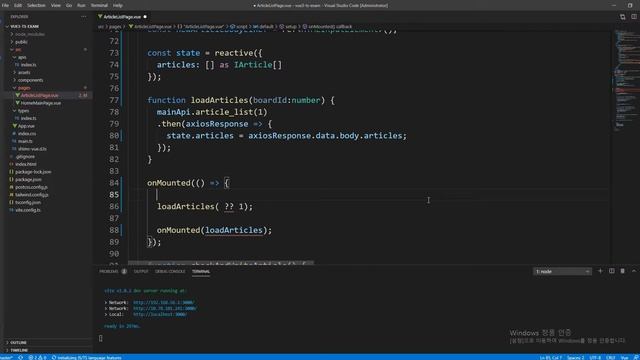Open postcss.config.js in the explorer
The height and width of the screenshot is (360, 640).
pos(31,187)
